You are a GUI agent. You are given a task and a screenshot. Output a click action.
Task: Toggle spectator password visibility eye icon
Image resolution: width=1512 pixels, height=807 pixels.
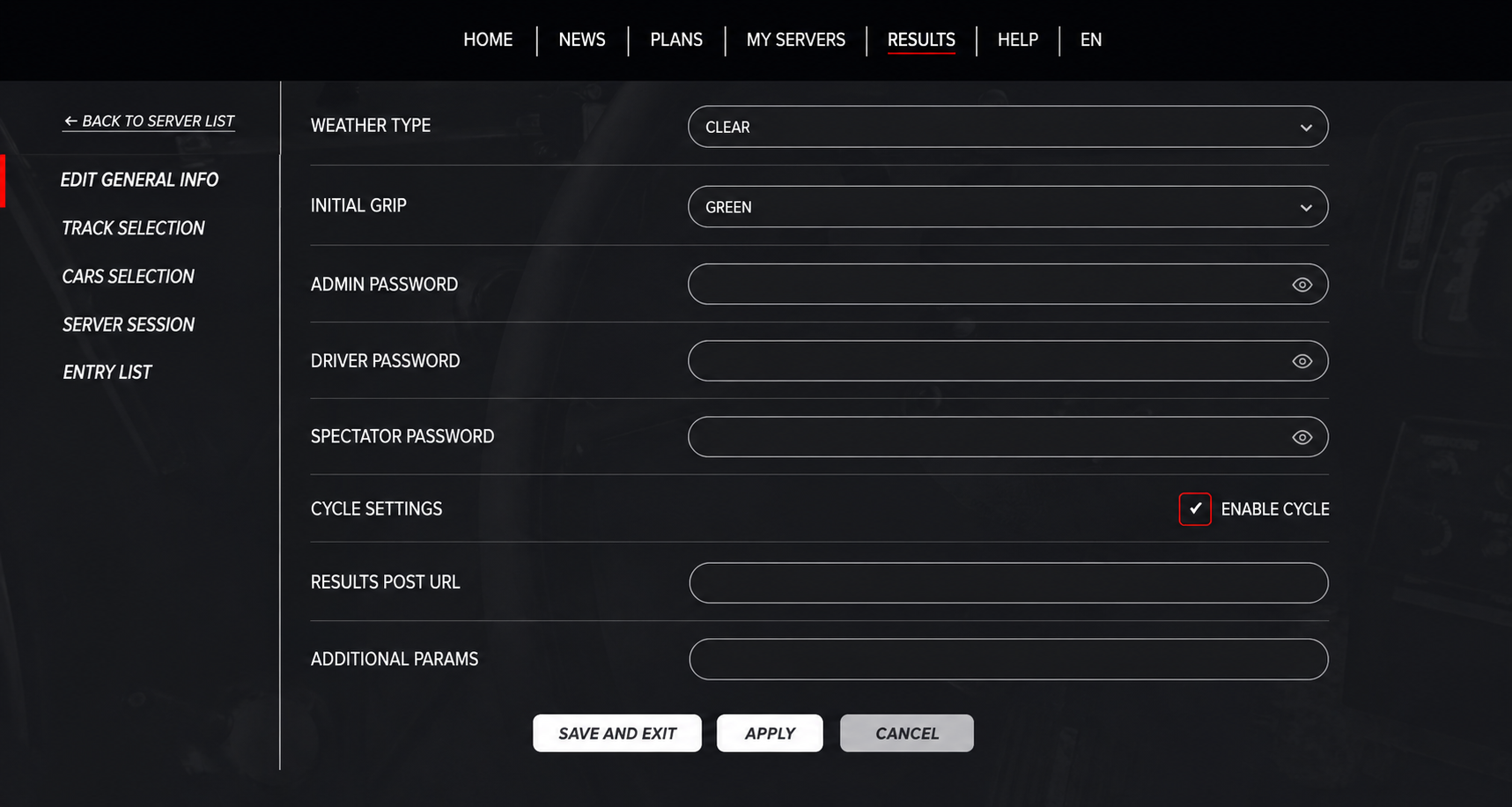tap(1302, 437)
